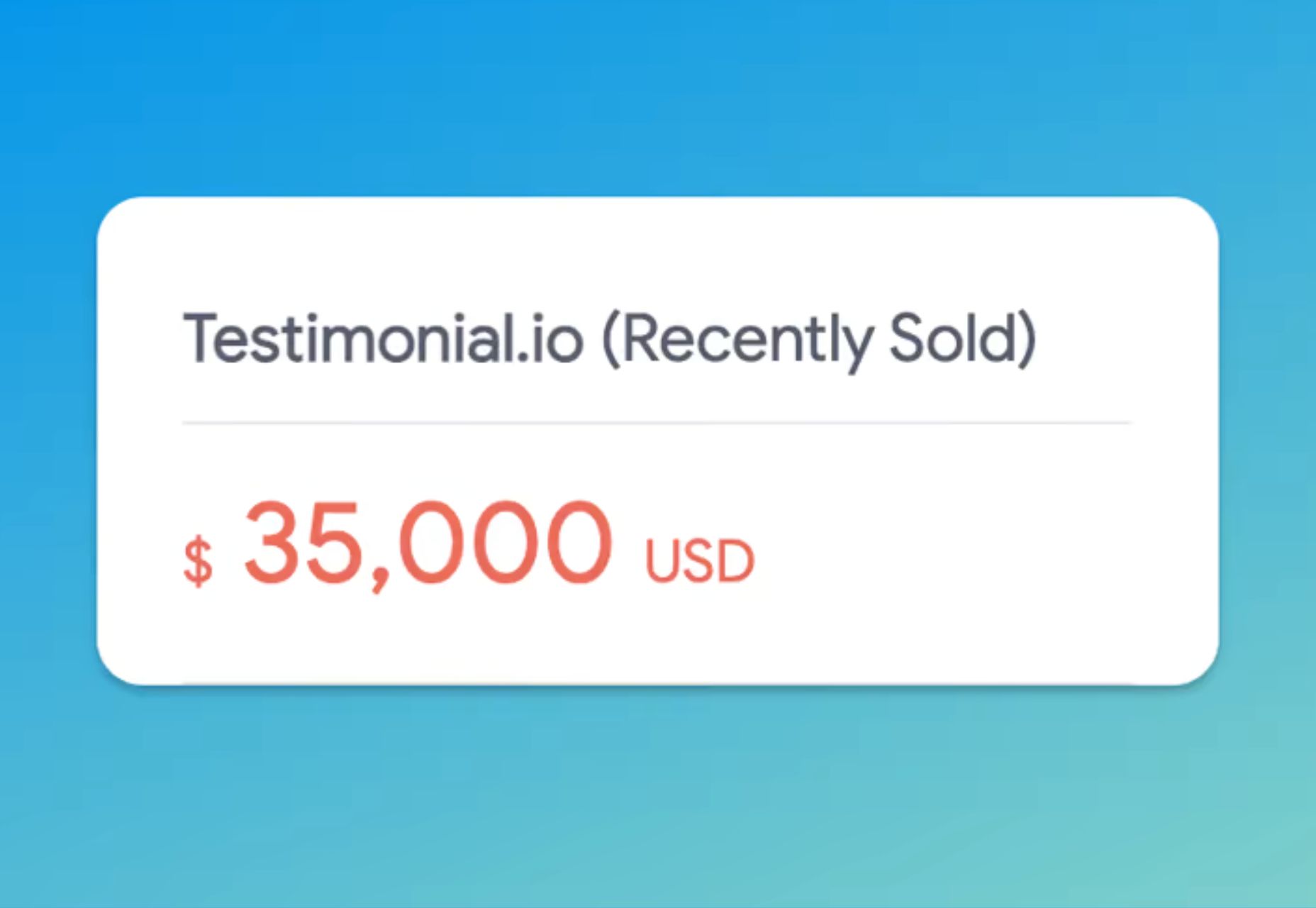Click the blue background above the card

coord(658,99)
